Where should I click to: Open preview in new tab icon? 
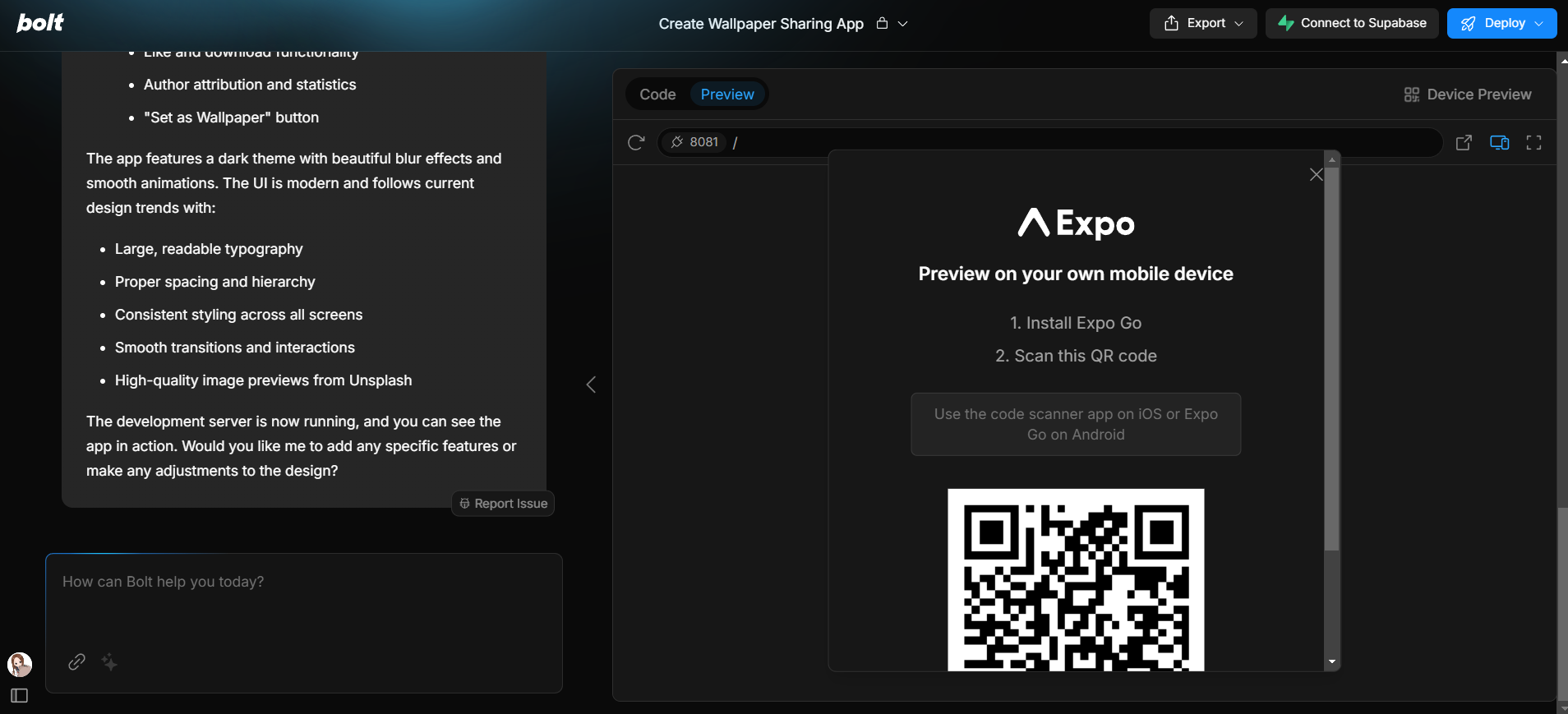point(1464,143)
